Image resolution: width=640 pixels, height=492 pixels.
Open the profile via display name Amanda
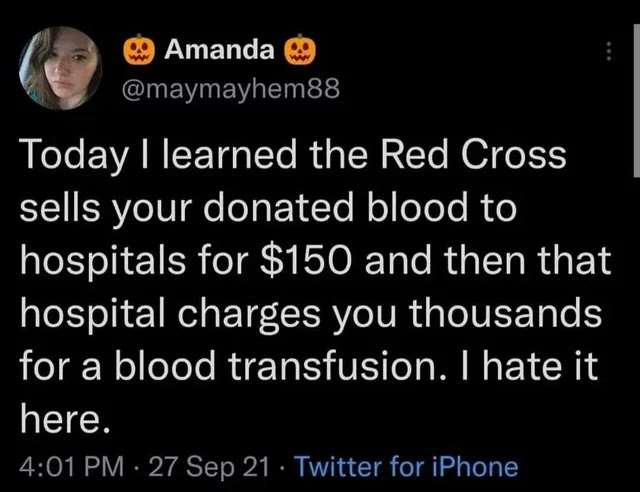(219, 49)
